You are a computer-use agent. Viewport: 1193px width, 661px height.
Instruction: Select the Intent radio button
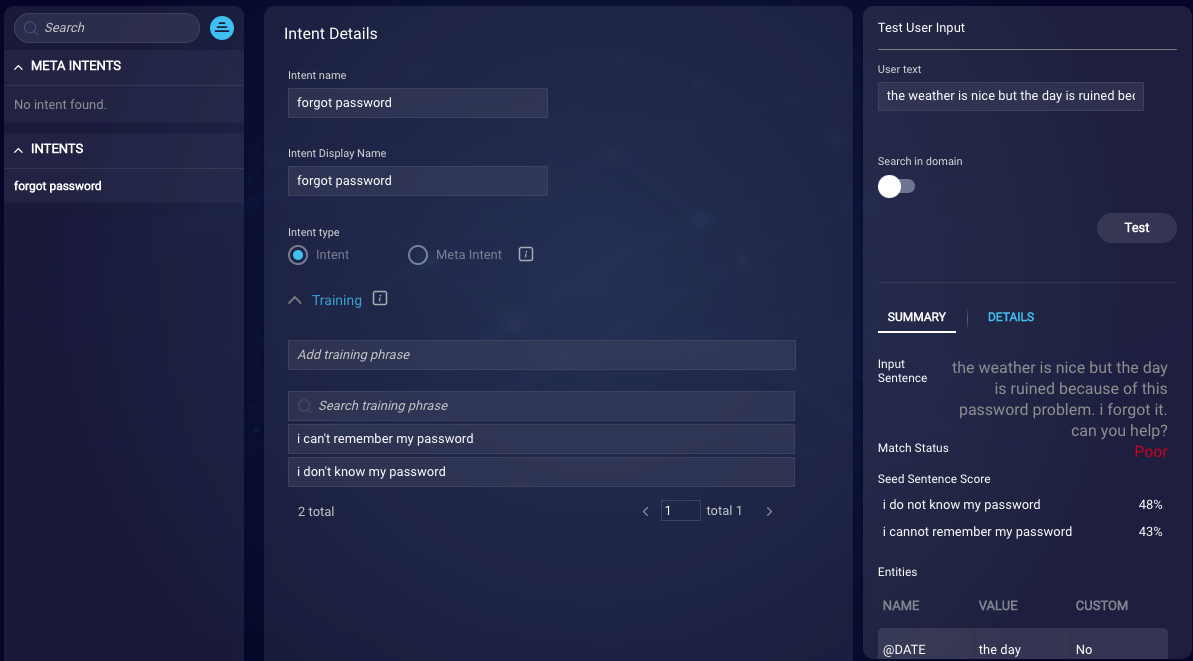pos(297,255)
